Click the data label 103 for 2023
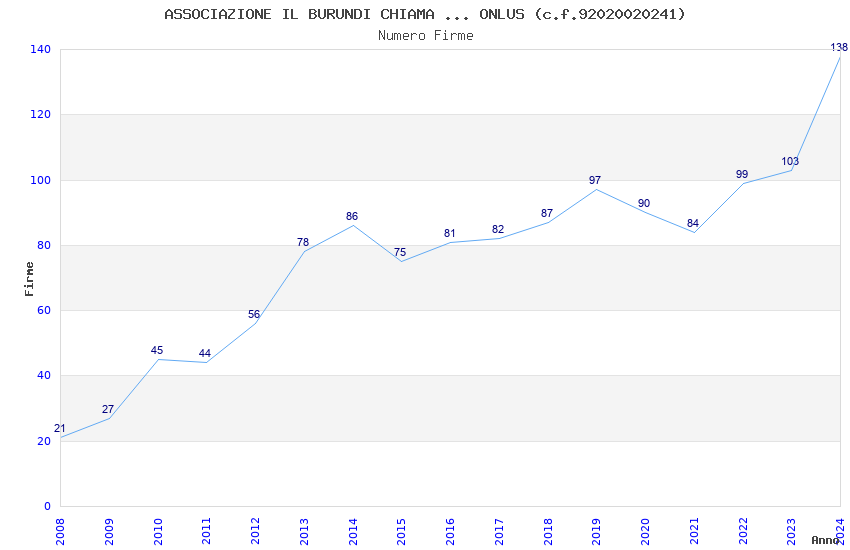 [x=790, y=161]
